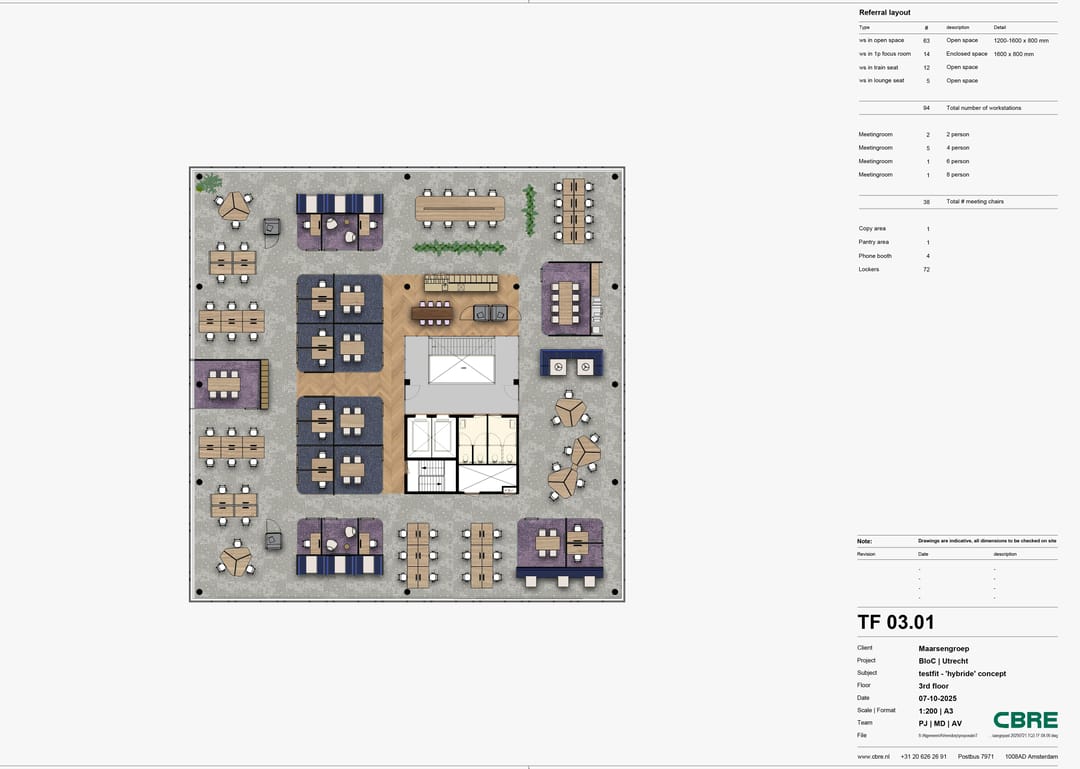Click the green CBRE logo

coord(1025,720)
